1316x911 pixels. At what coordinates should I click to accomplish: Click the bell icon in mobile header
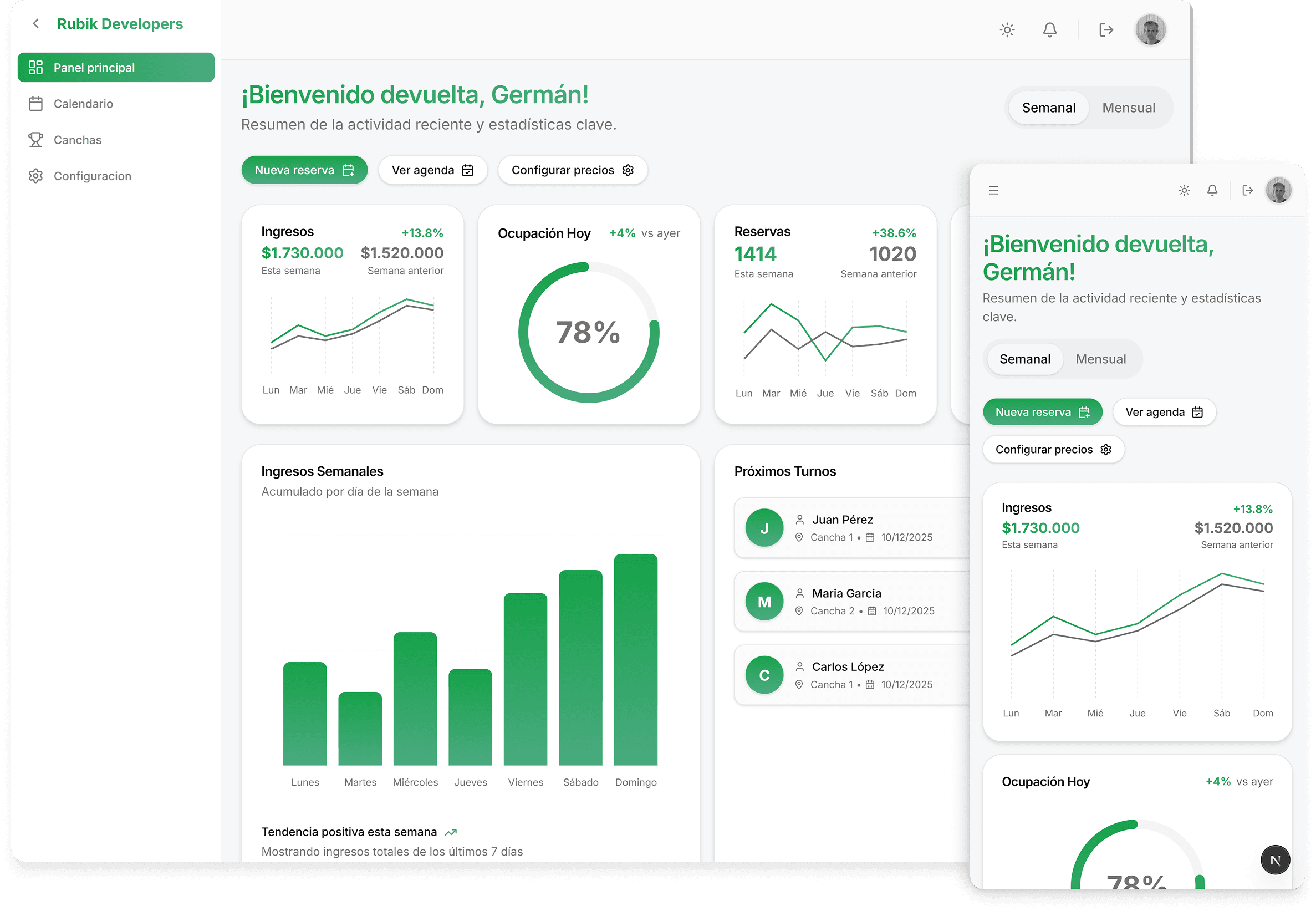pos(1212,190)
